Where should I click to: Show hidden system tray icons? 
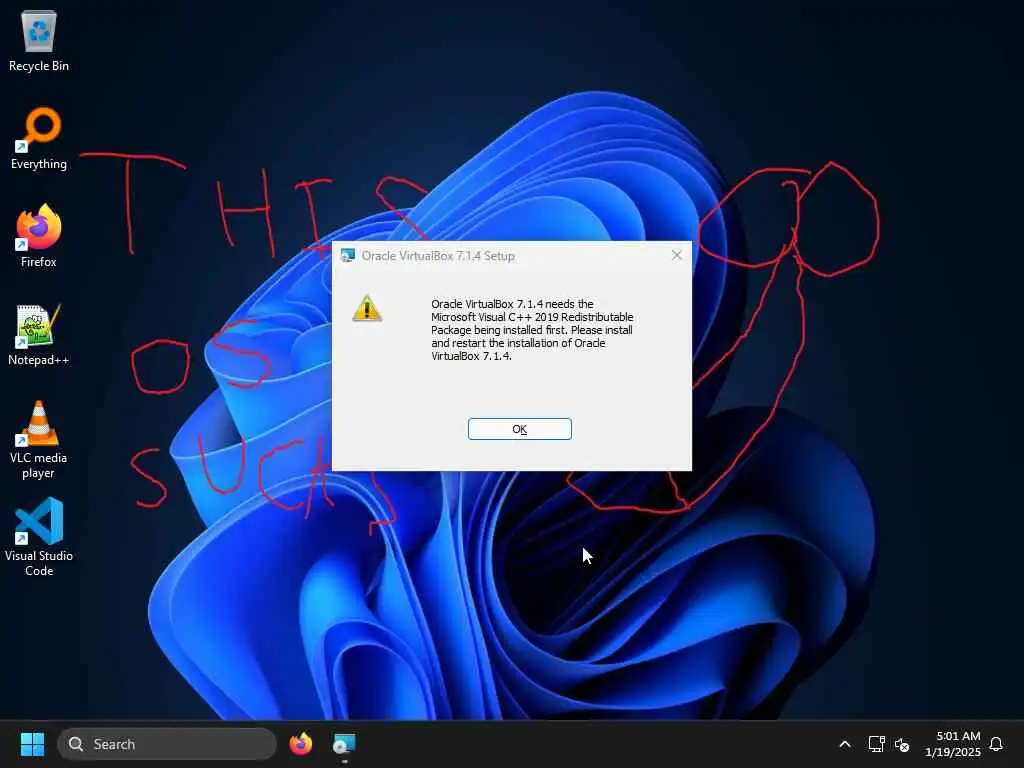[x=844, y=744]
